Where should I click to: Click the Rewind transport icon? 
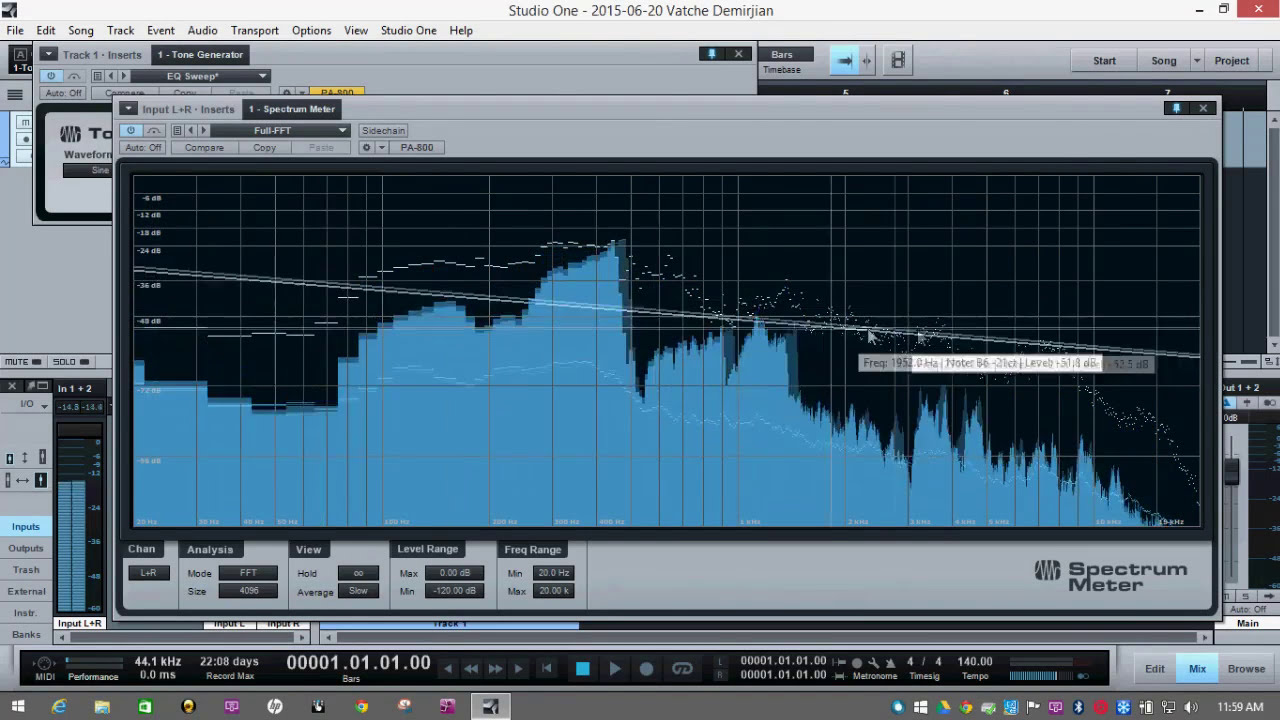click(x=471, y=669)
